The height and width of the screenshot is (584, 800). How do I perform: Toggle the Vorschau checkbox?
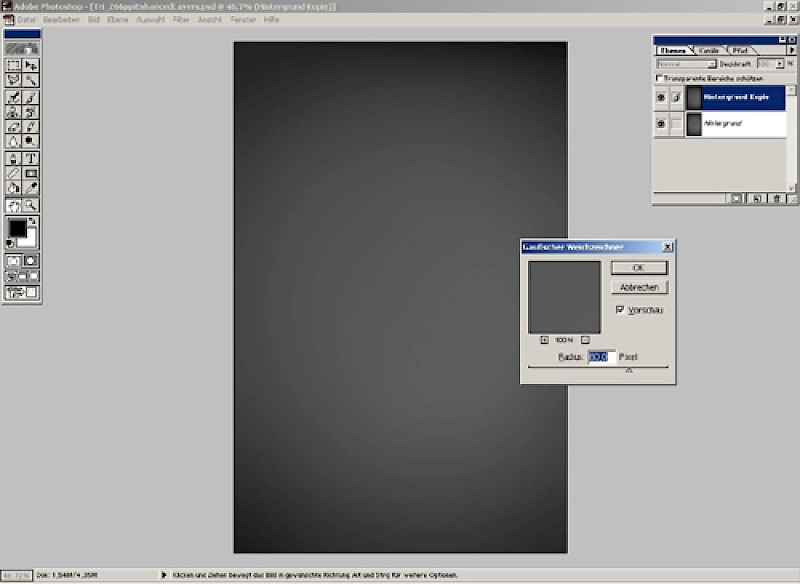620,310
